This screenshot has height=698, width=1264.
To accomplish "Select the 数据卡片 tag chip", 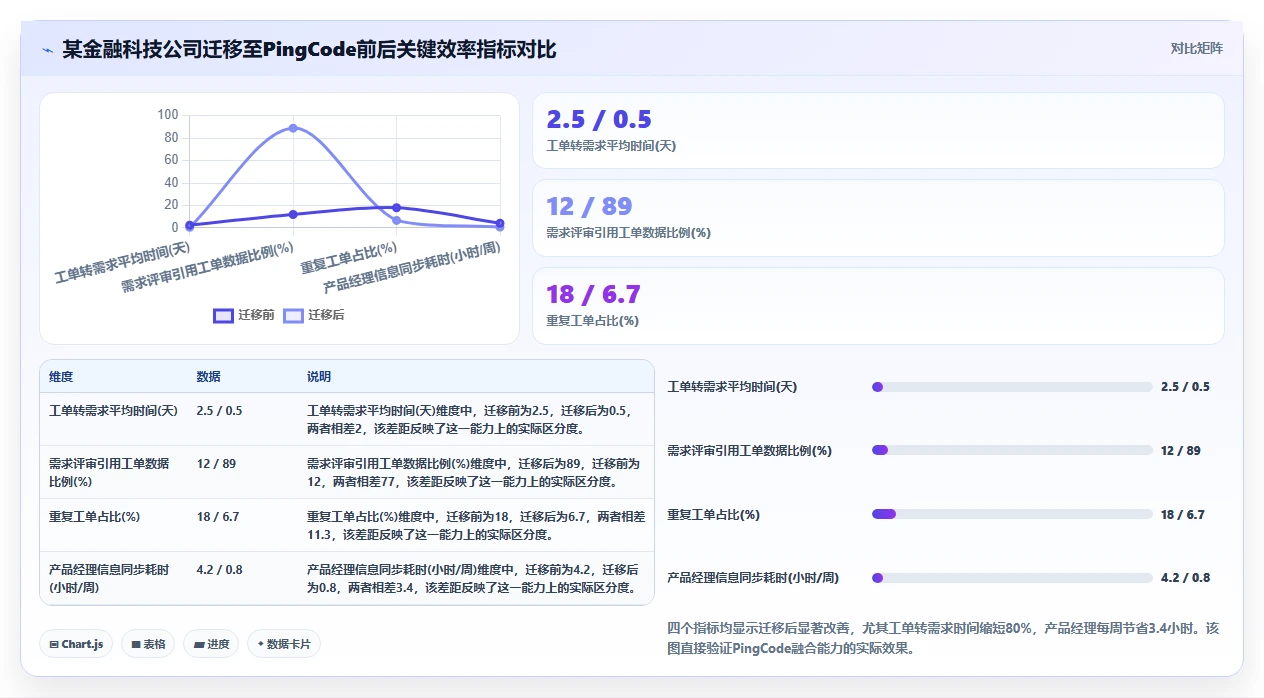I will 284,644.
